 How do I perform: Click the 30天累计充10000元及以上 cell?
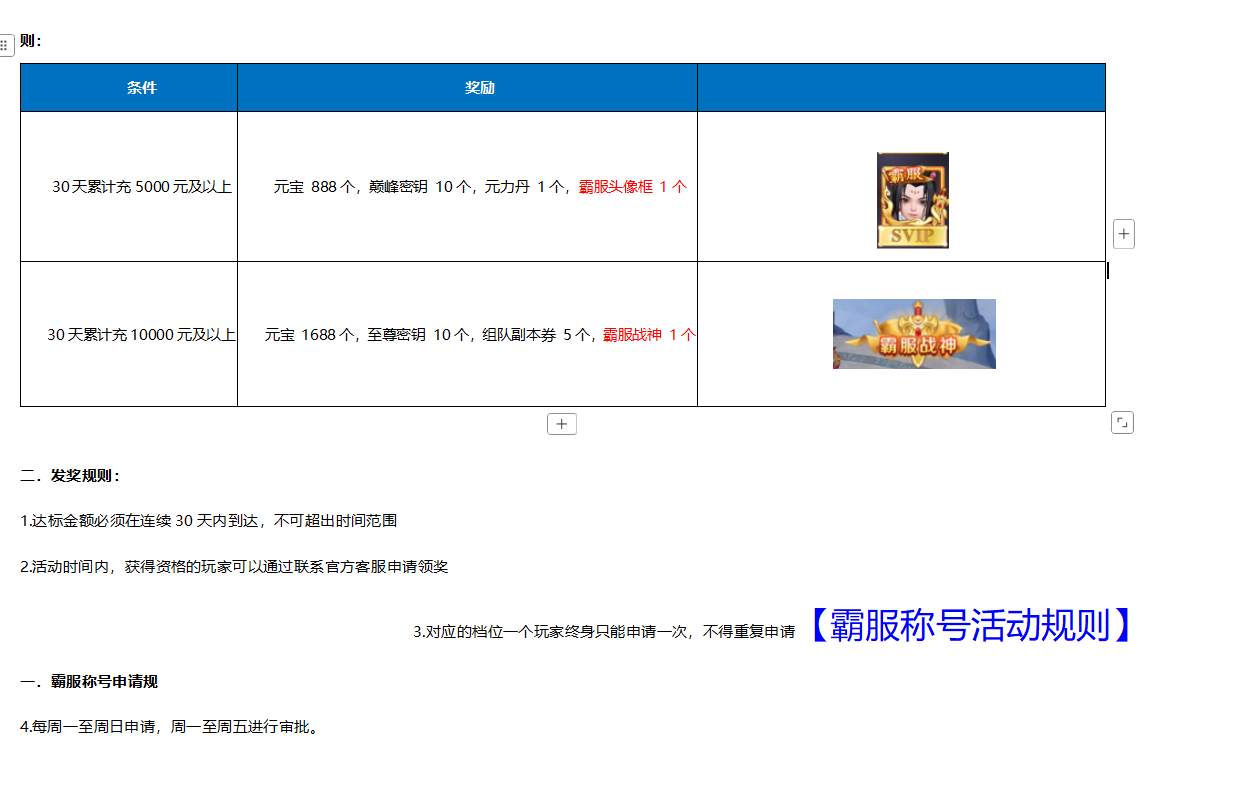tap(142, 335)
